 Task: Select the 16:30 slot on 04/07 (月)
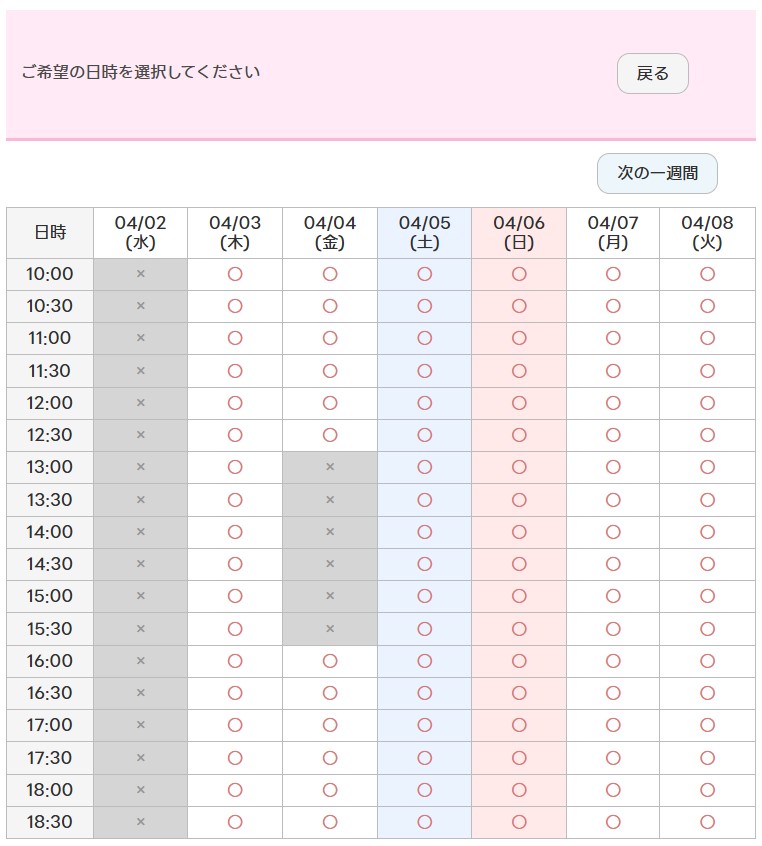(613, 693)
